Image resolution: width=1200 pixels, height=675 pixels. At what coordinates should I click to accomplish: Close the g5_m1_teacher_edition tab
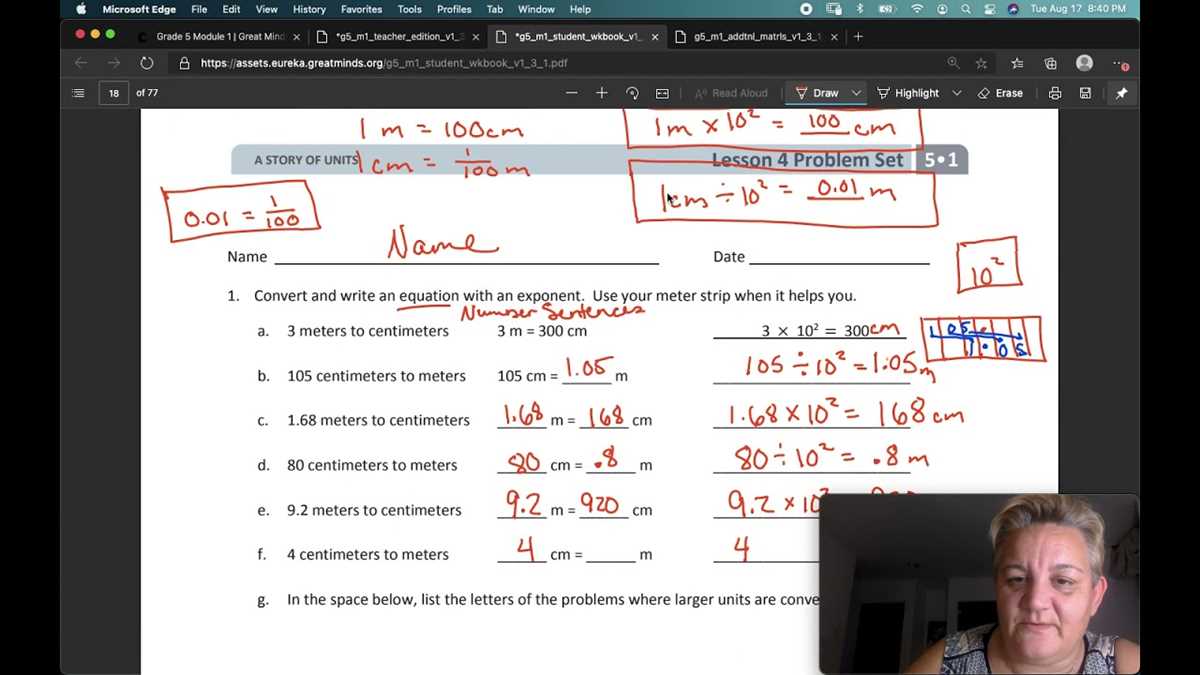(474, 37)
